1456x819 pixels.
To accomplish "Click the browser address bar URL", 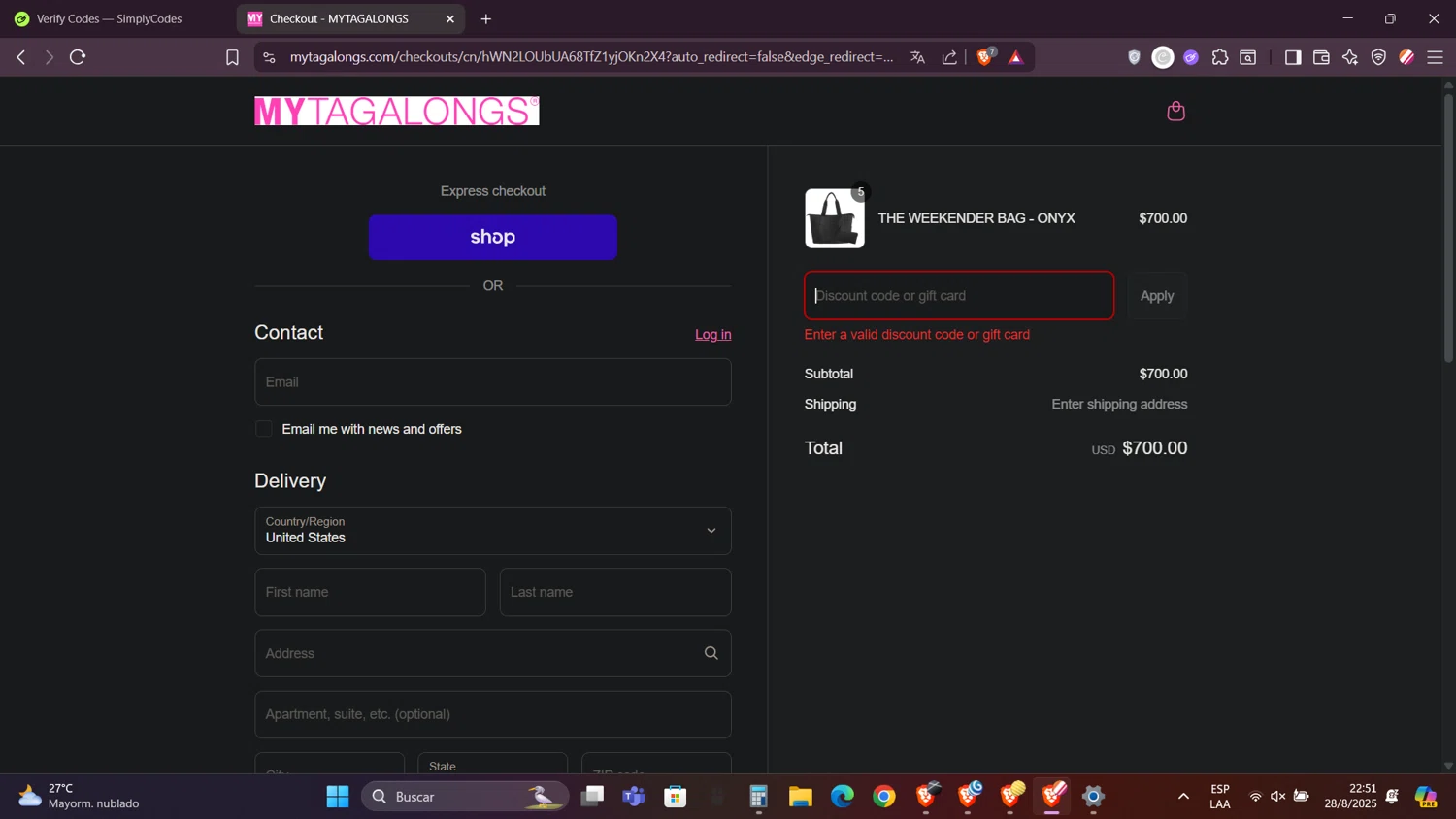I will pos(591,57).
